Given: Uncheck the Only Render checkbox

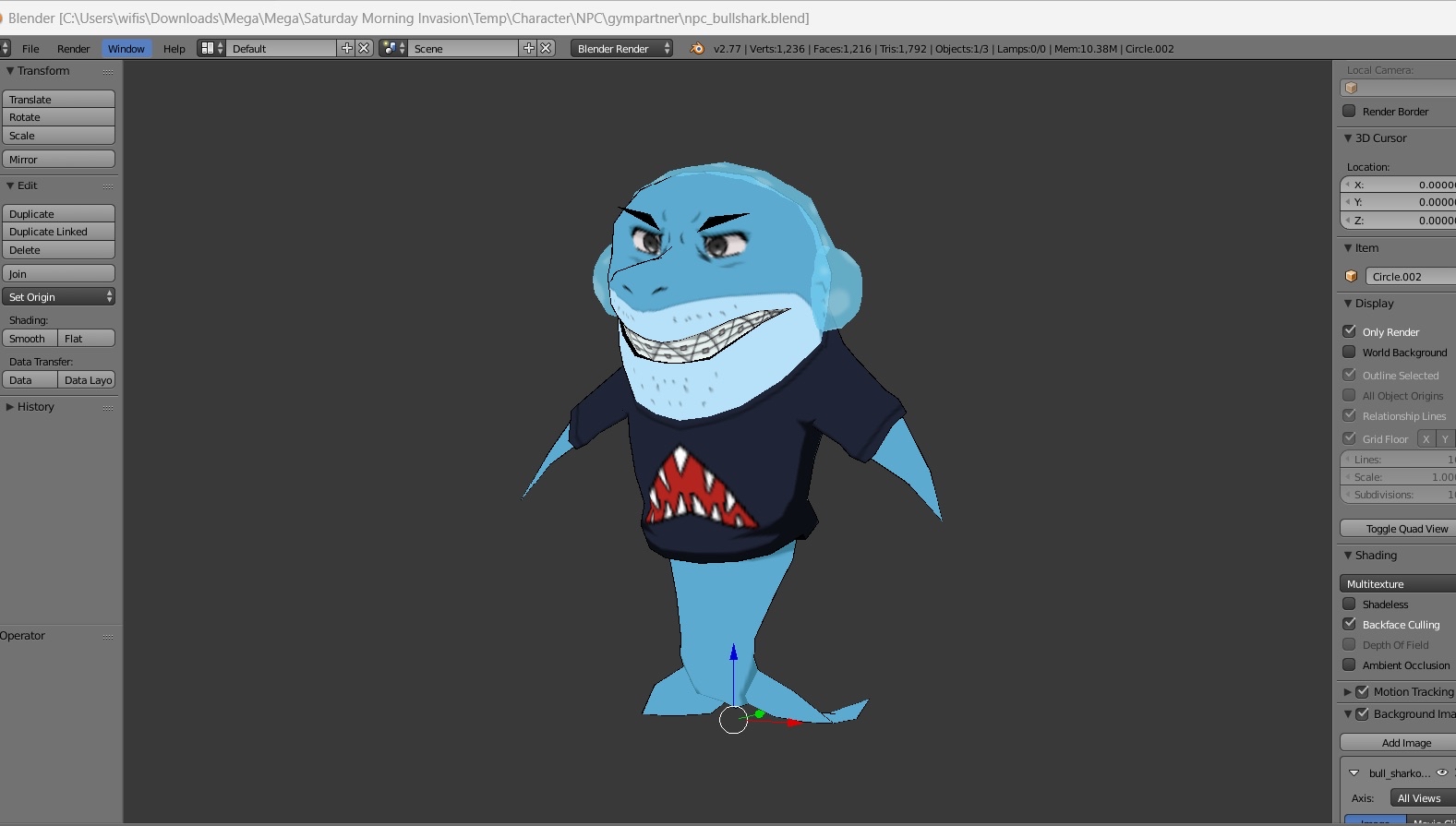Looking at the screenshot, I should 1349,330.
